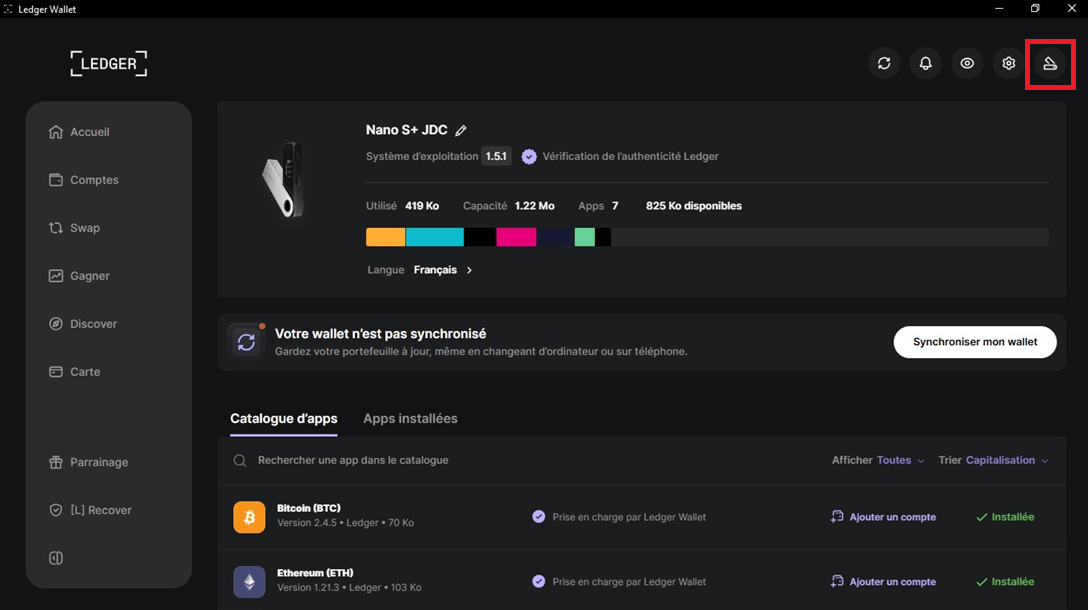Viewport: 1088px width, 610px height.
Task: Open settings gear icon
Action: point(1009,64)
